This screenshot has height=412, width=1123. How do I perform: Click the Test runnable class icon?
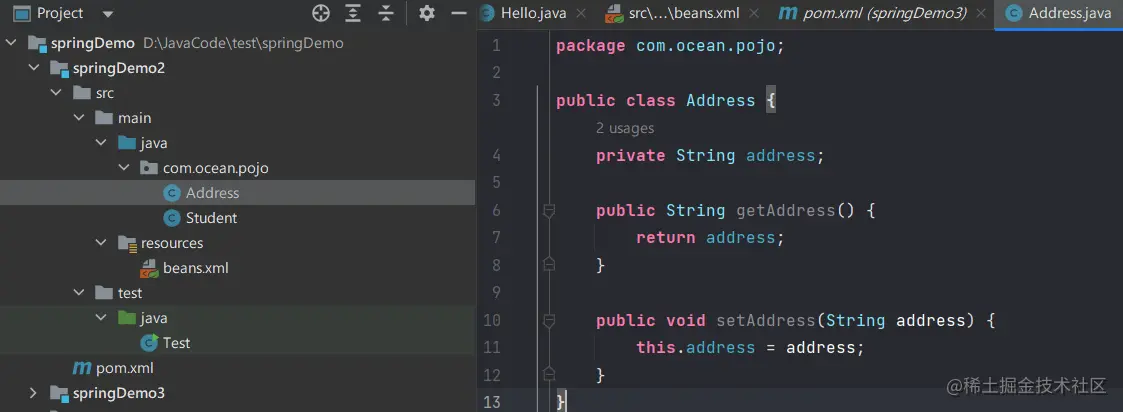(149, 343)
